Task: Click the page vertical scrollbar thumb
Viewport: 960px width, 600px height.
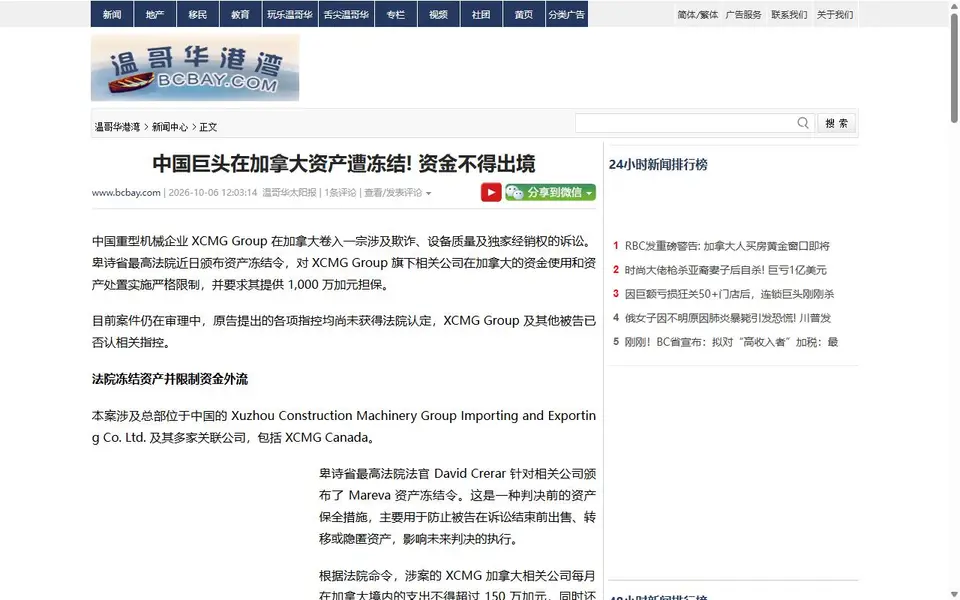Action: (954, 67)
